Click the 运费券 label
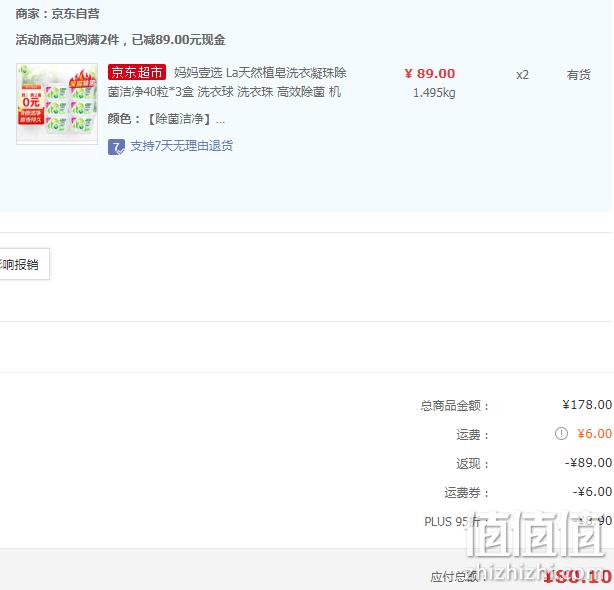This screenshot has height=590, width=614. point(466,493)
